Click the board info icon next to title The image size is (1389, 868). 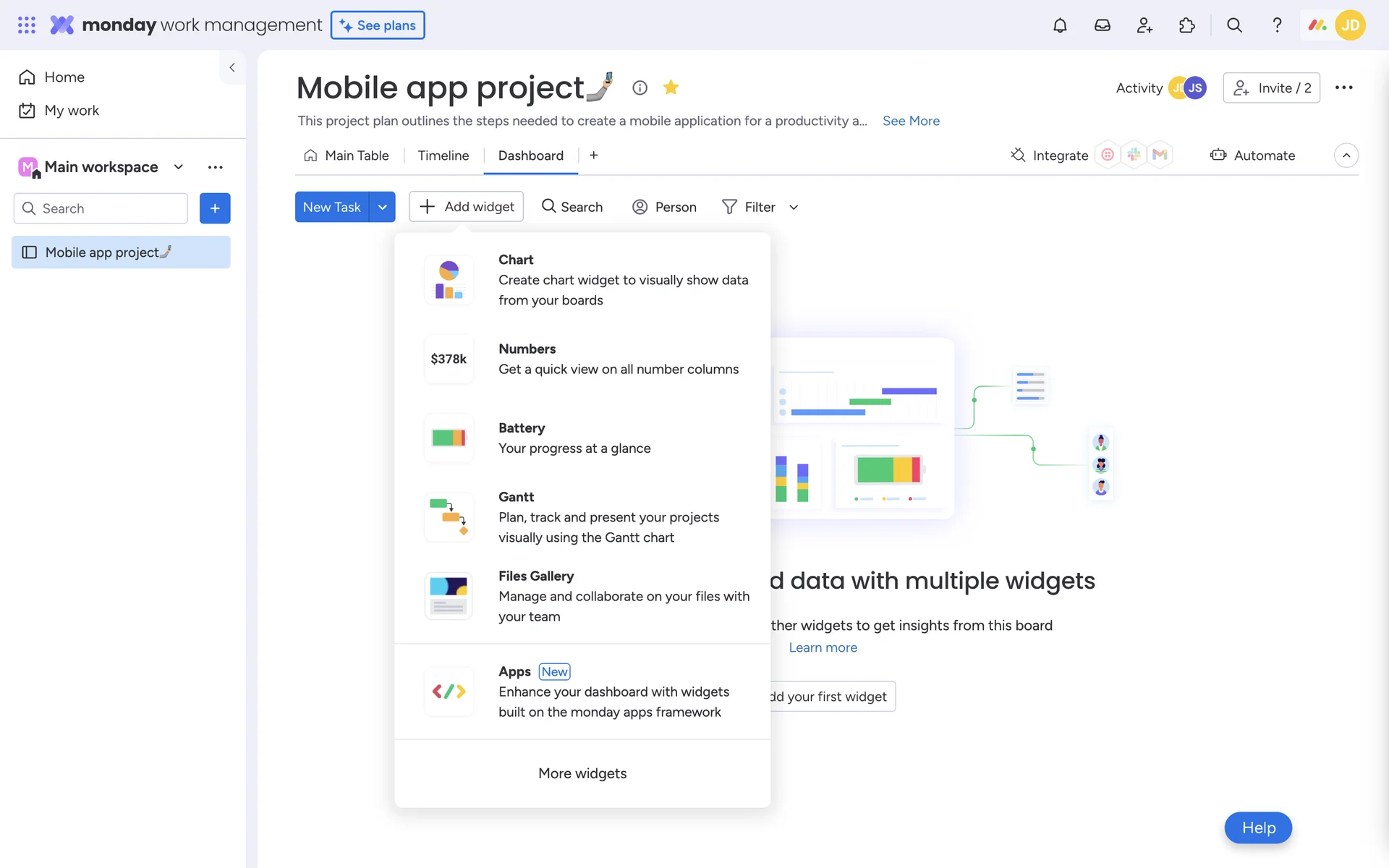point(640,88)
